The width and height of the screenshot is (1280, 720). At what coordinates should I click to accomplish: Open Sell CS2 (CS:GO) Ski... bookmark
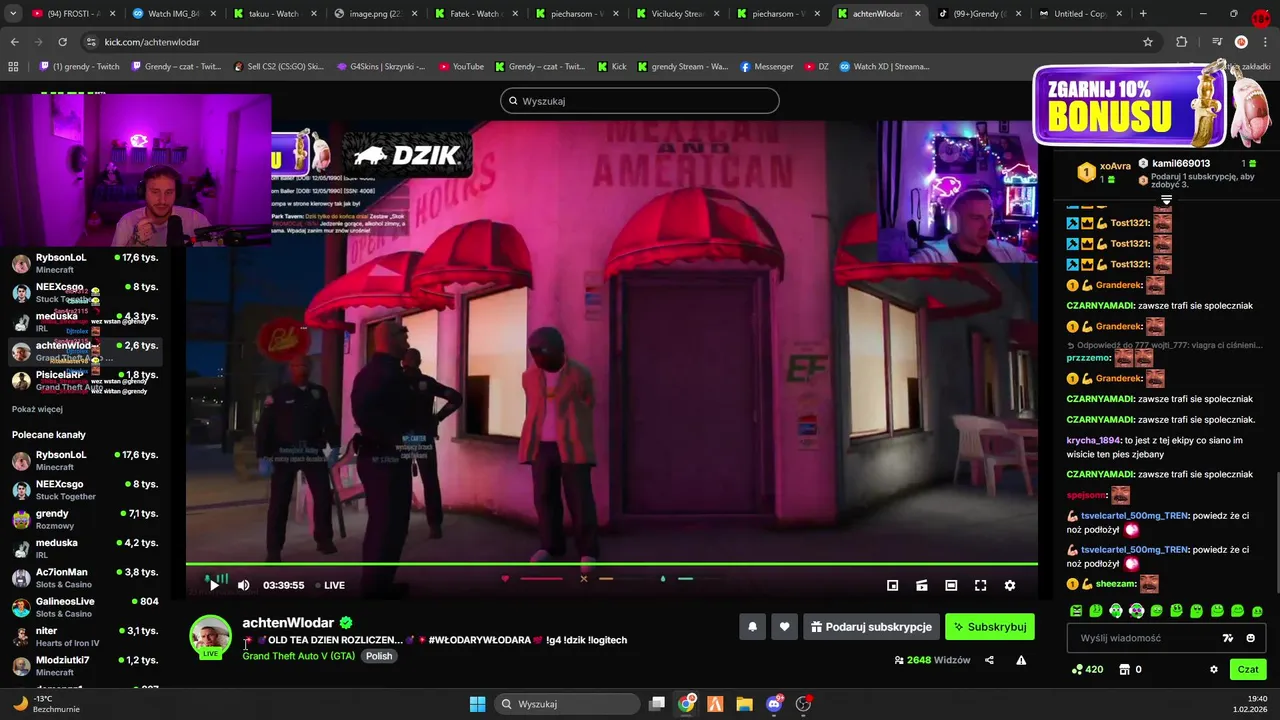(x=278, y=67)
